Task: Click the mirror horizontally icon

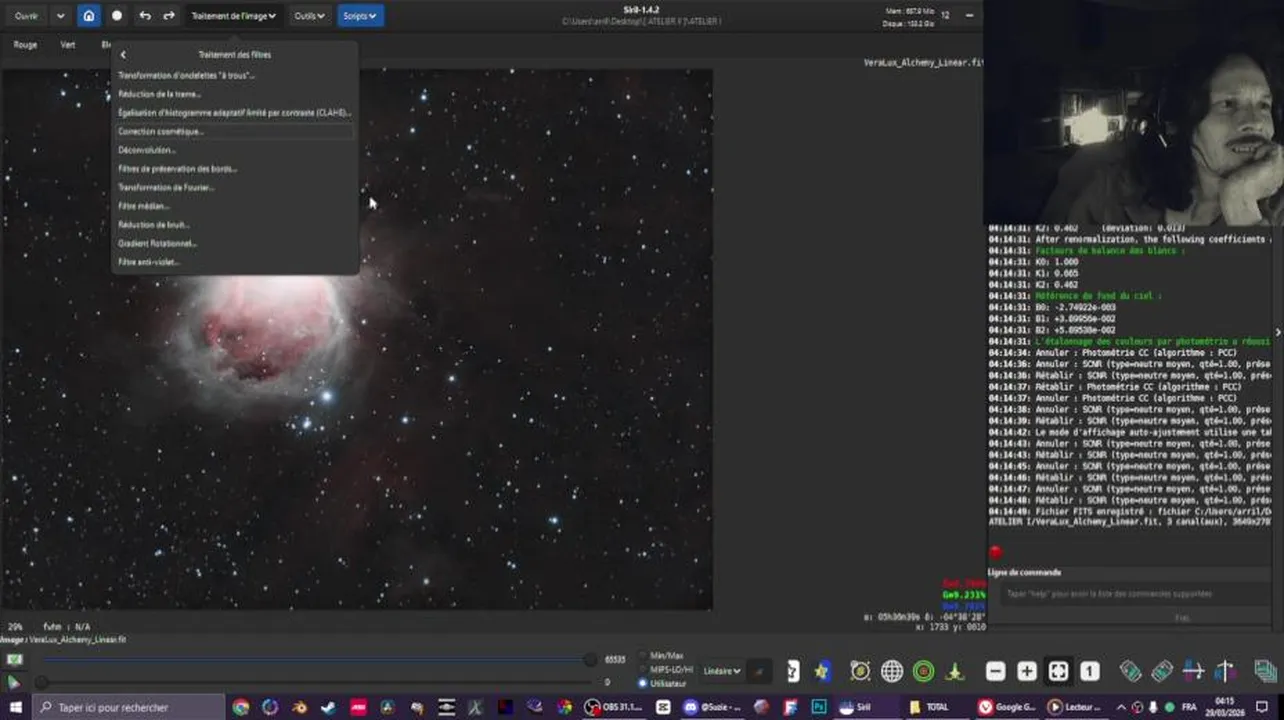Action: (x=1194, y=671)
